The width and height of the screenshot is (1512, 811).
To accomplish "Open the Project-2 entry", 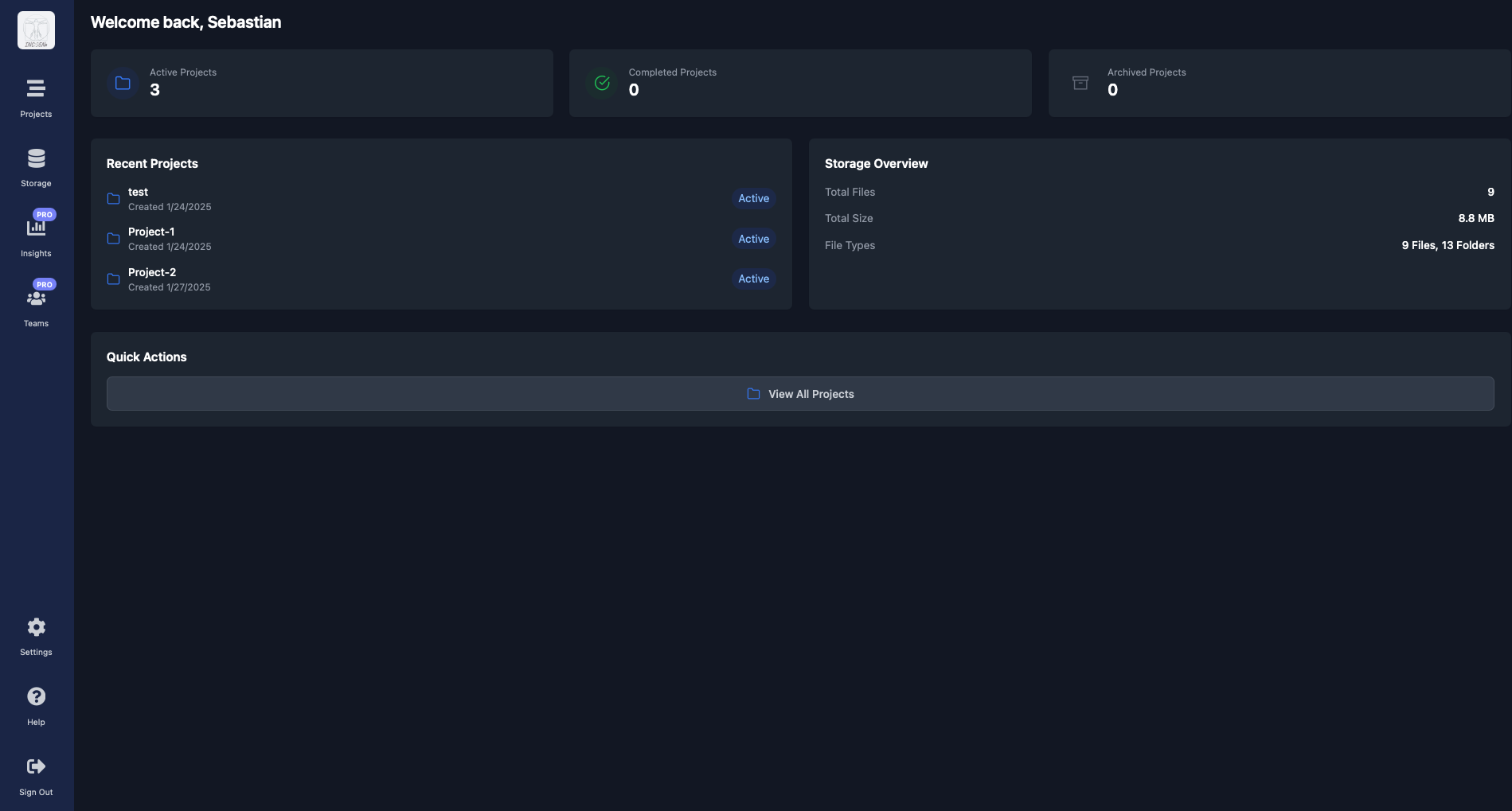I will tap(152, 273).
